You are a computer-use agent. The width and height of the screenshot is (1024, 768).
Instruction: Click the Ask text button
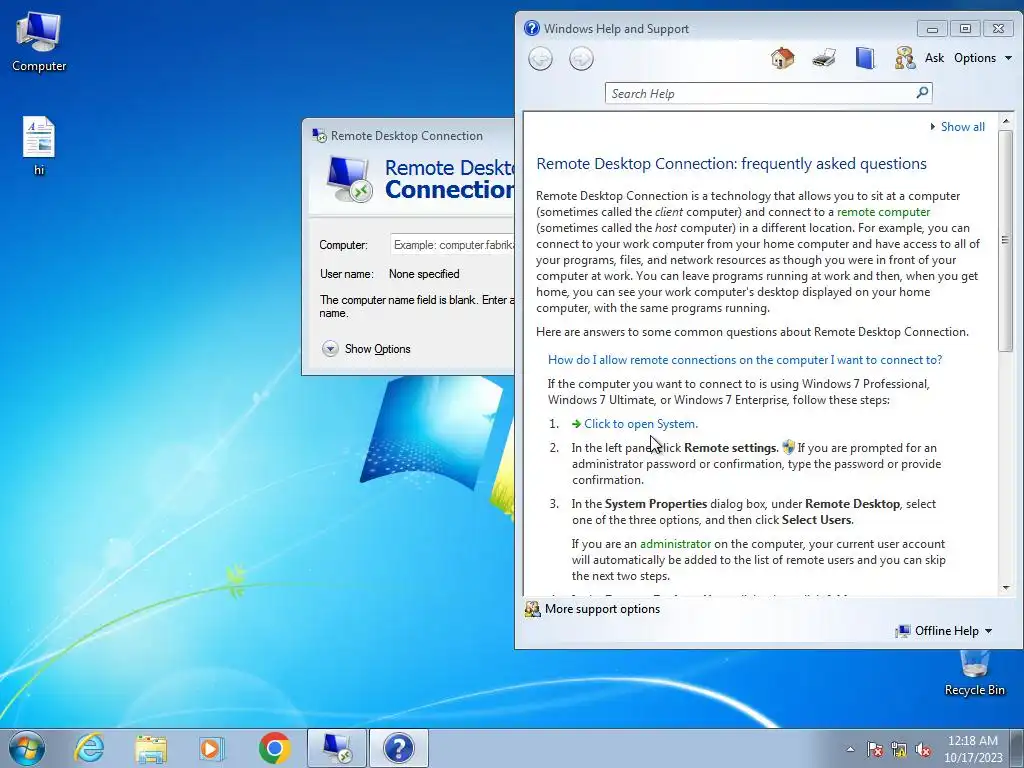(x=935, y=58)
